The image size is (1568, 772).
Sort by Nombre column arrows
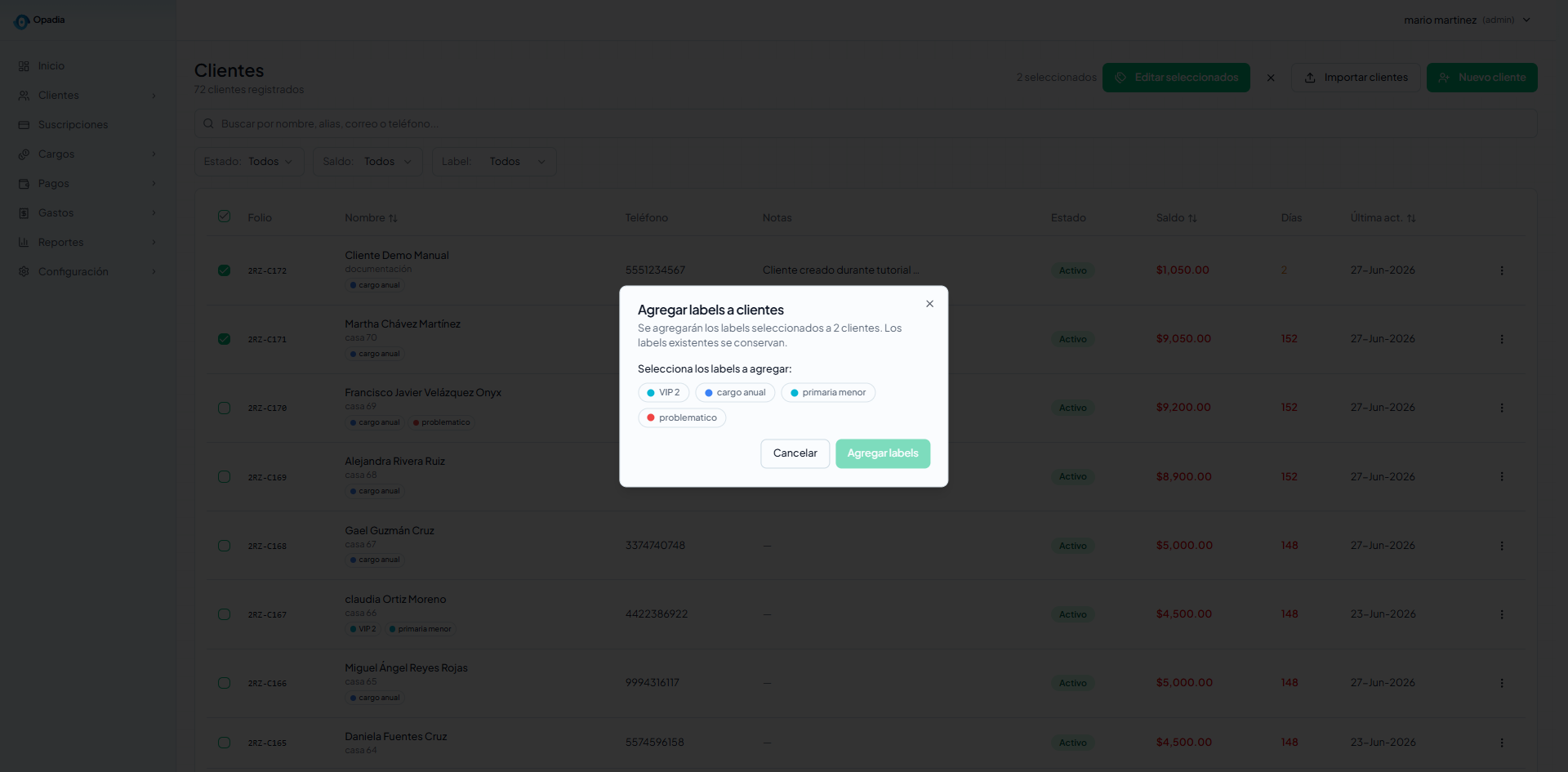click(393, 218)
